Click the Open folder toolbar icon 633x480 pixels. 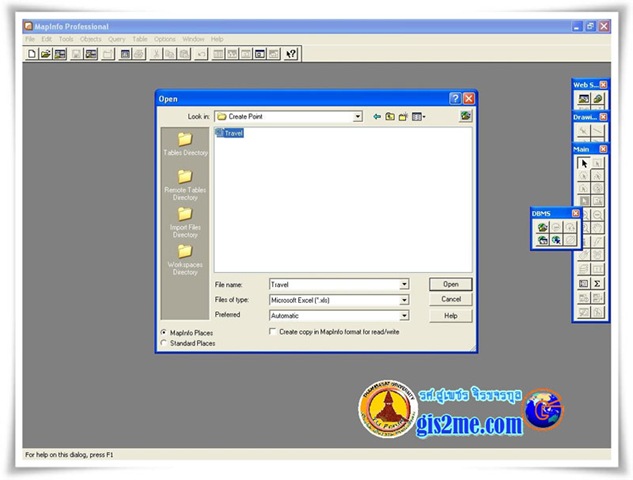[46, 54]
